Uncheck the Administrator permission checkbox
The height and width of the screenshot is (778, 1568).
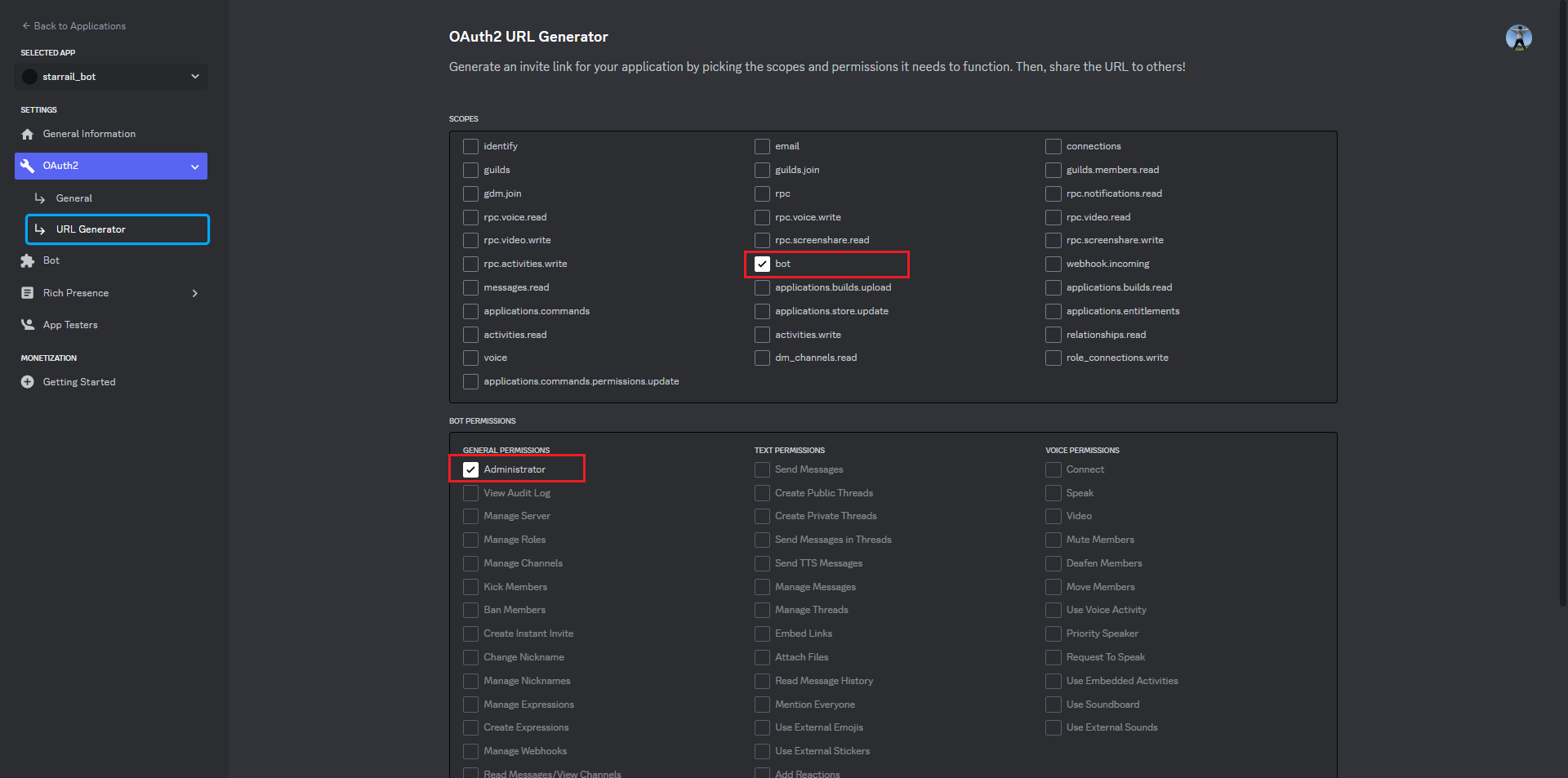(470, 469)
